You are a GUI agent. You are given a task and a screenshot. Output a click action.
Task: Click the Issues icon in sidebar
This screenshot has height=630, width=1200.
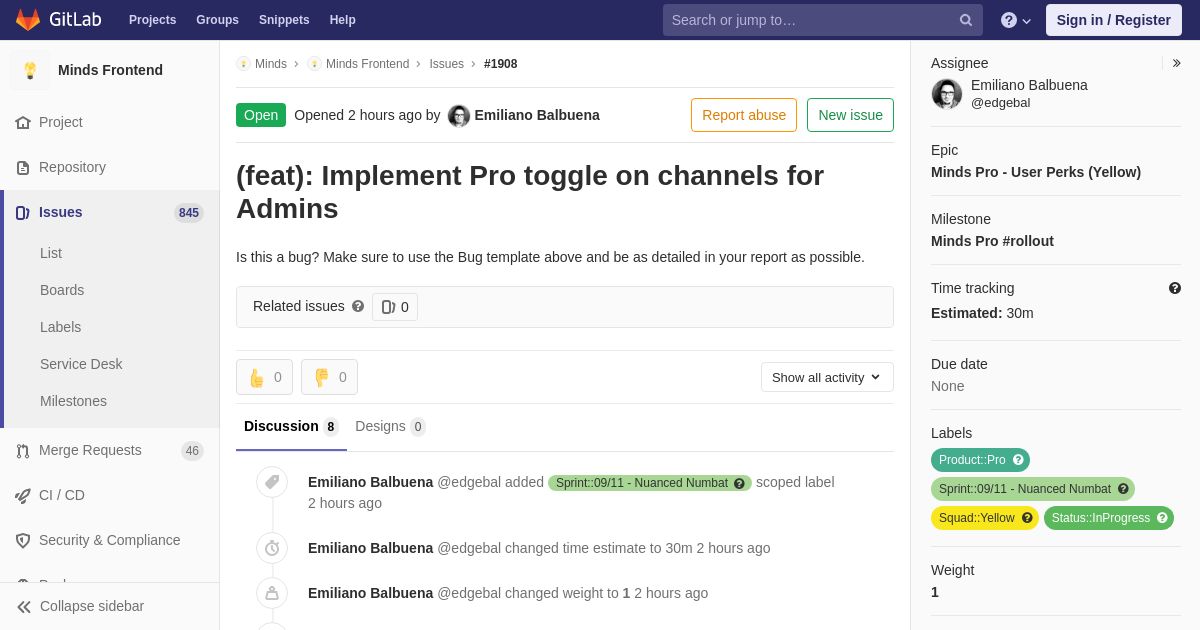23,212
